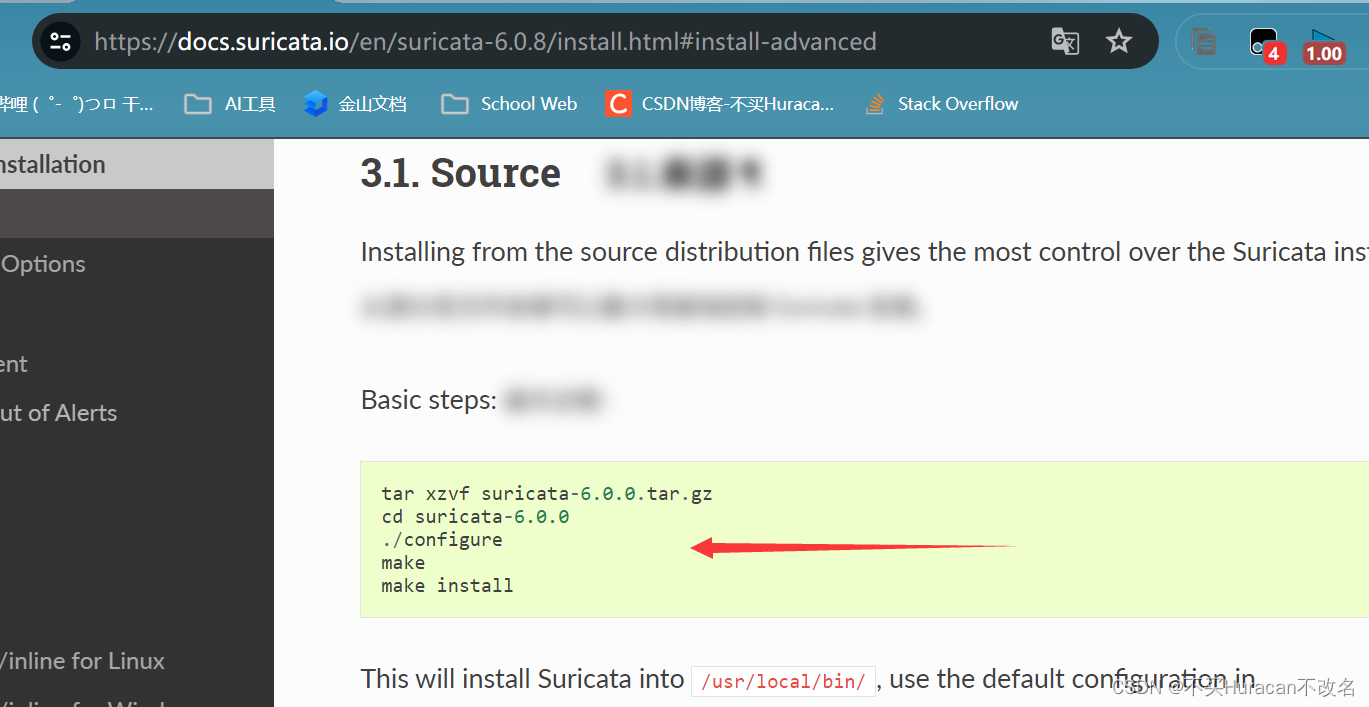
Task: Click the blue 金山文档 bookmark icon
Action: tap(315, 103)
